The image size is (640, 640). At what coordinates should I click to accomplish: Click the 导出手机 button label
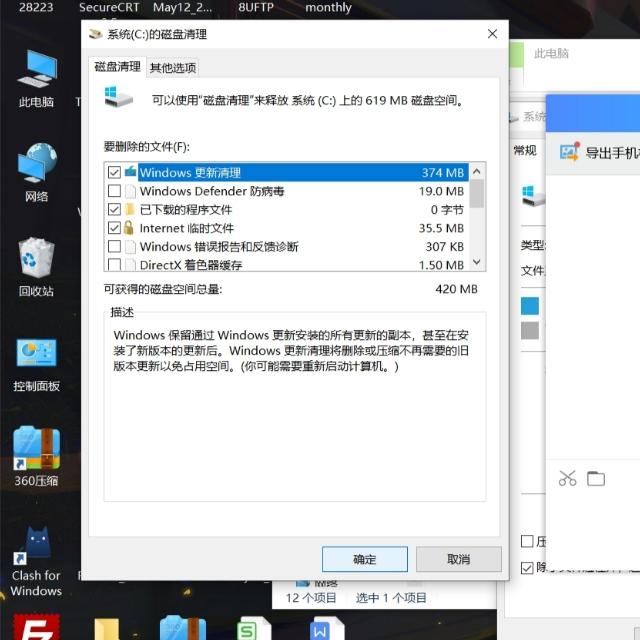(612, 153)
